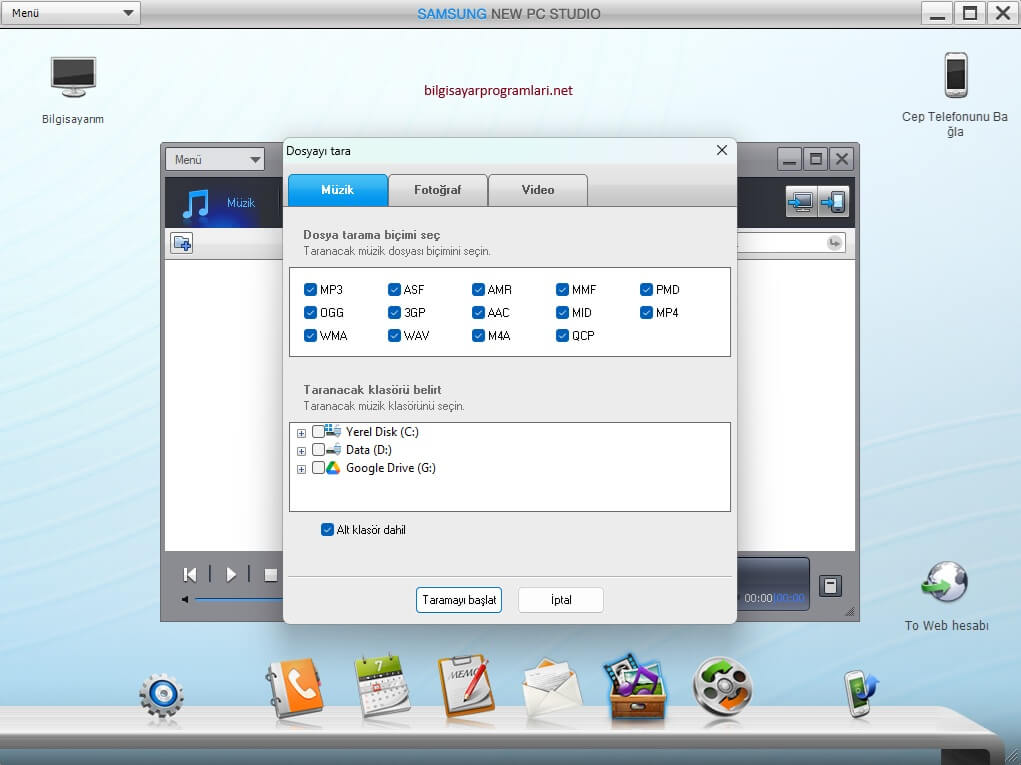Click the volume speaker icon in player
1021x765 pixels.
[185, 599]
